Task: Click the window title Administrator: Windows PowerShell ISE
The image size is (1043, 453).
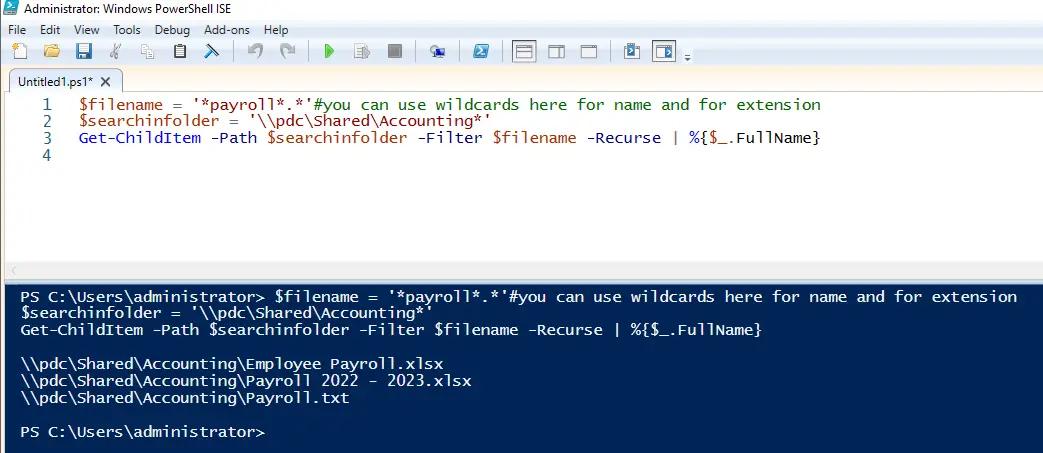Action: pos(128,9)
